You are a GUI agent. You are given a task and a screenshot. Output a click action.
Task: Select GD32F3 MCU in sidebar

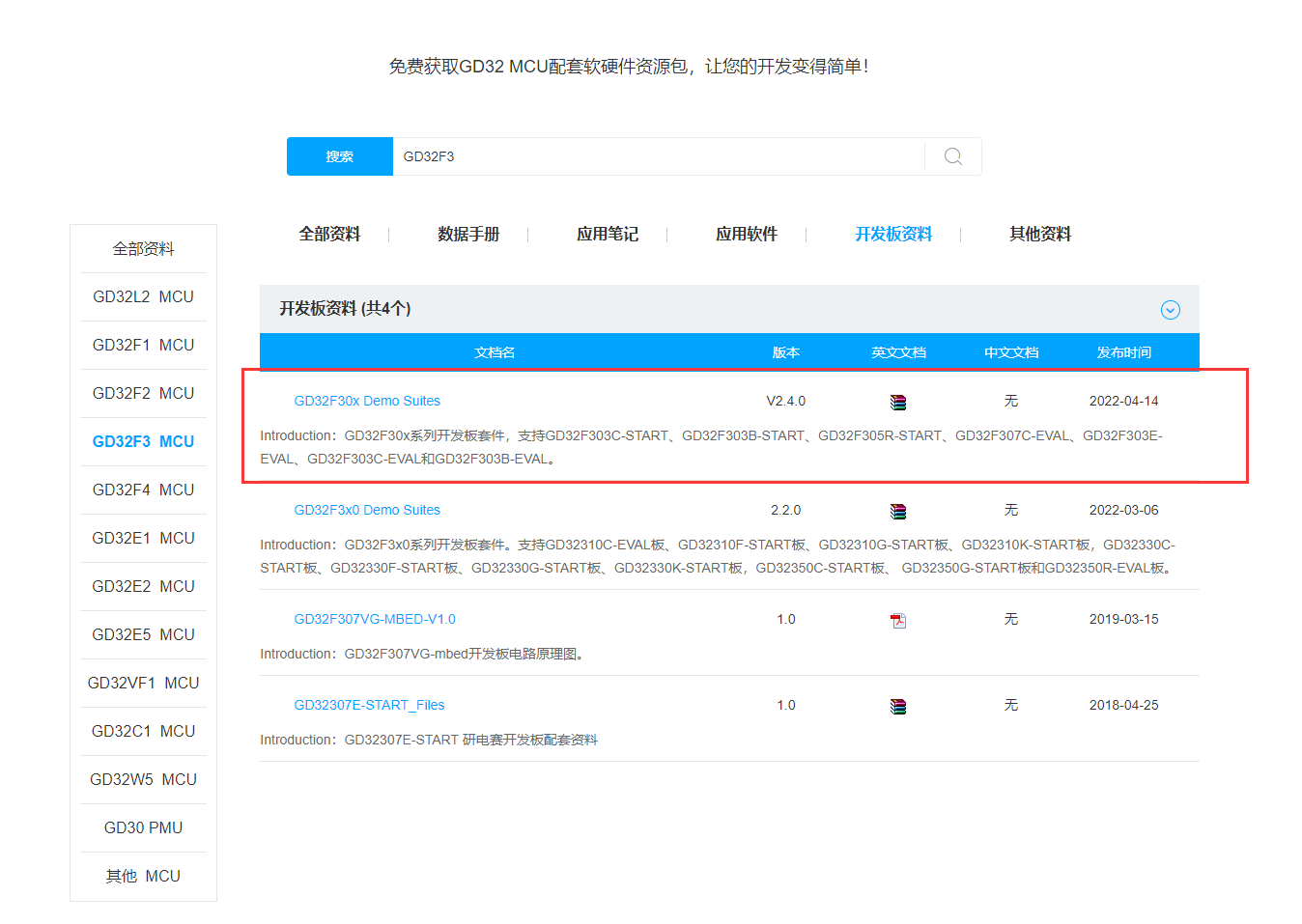[x=143, y=442]
